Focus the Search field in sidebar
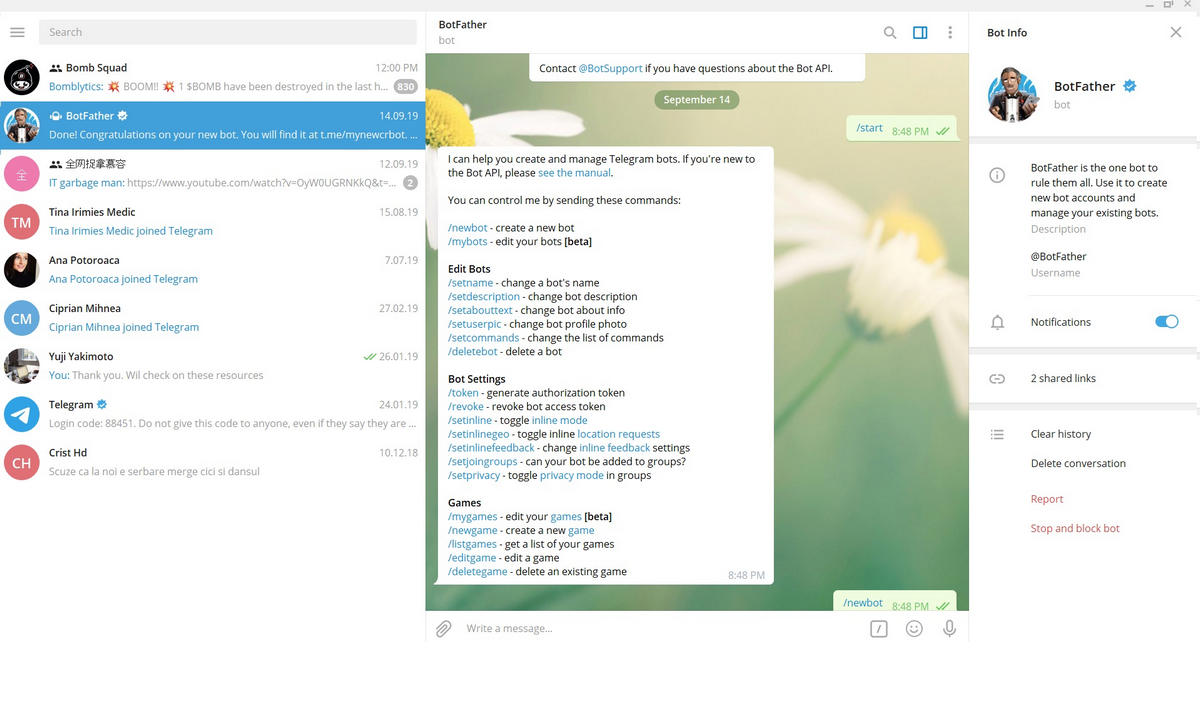Viewport: 1200px width, 721px height. click(x=228, y=32)
